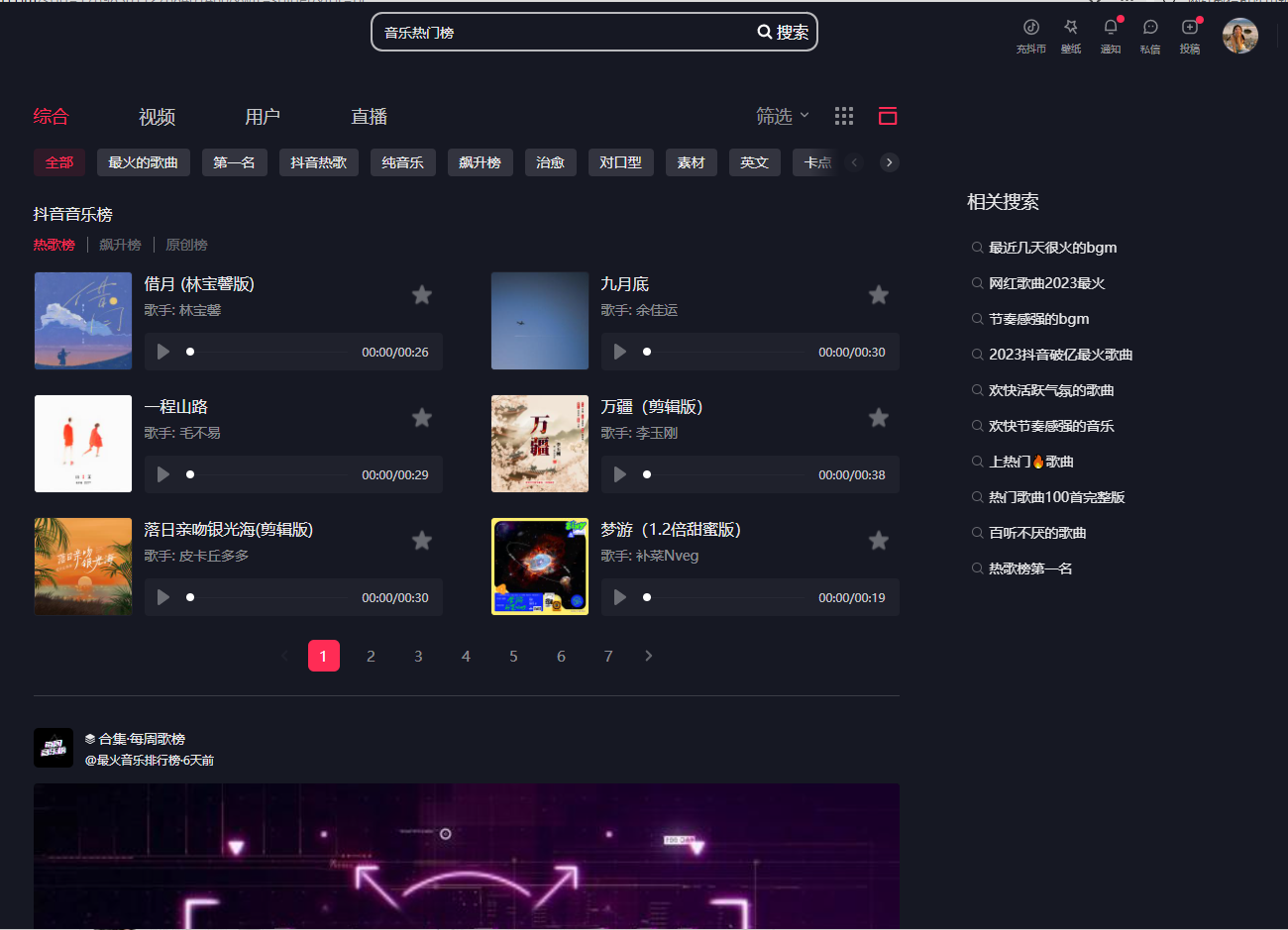Viewport: 1288px width, 930px height.
Task: Select the 第一名 category chip
Action: pyautogui.click(x=235, y=162)
